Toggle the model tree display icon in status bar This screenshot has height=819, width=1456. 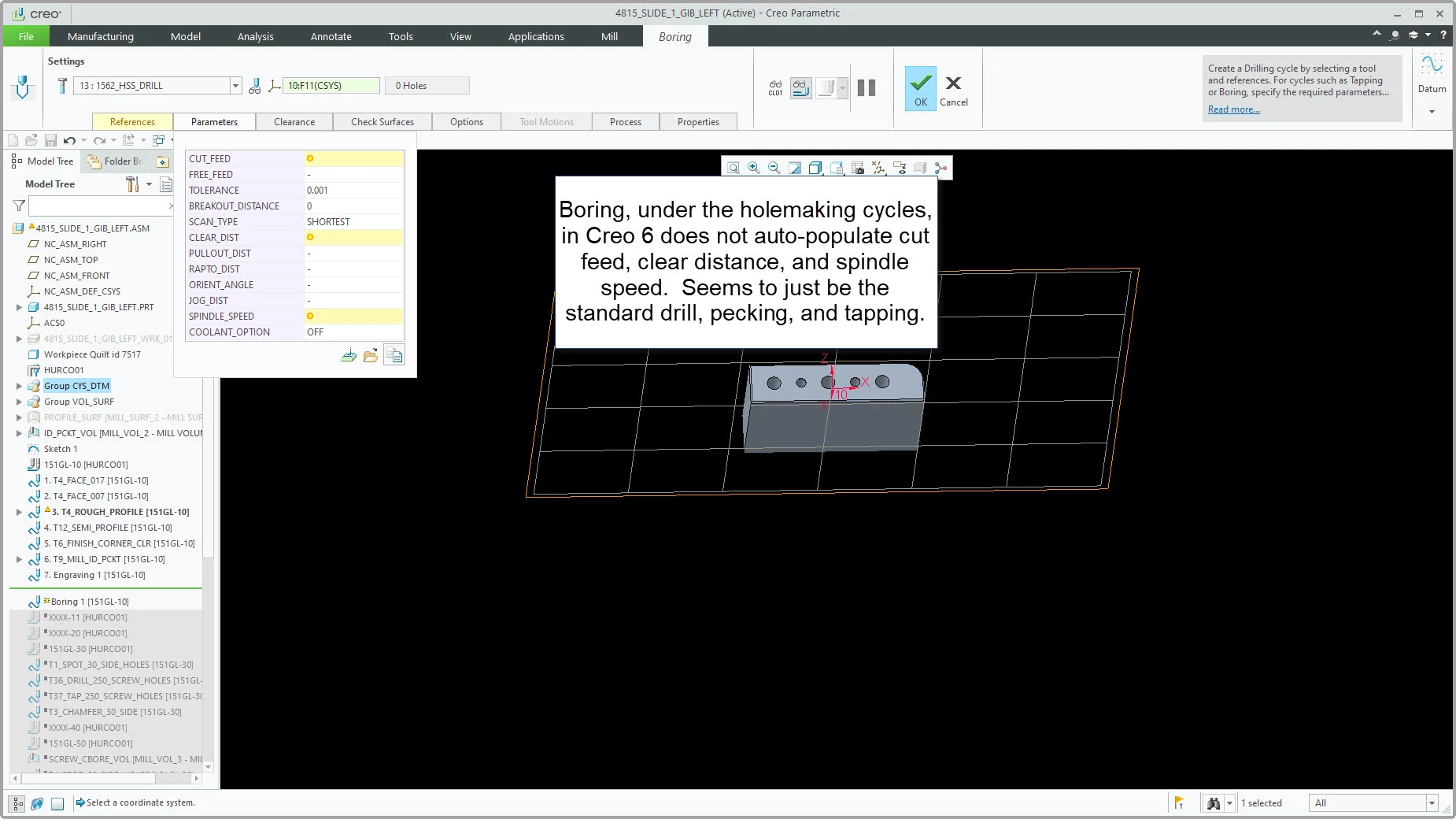[x=17, y=803]
